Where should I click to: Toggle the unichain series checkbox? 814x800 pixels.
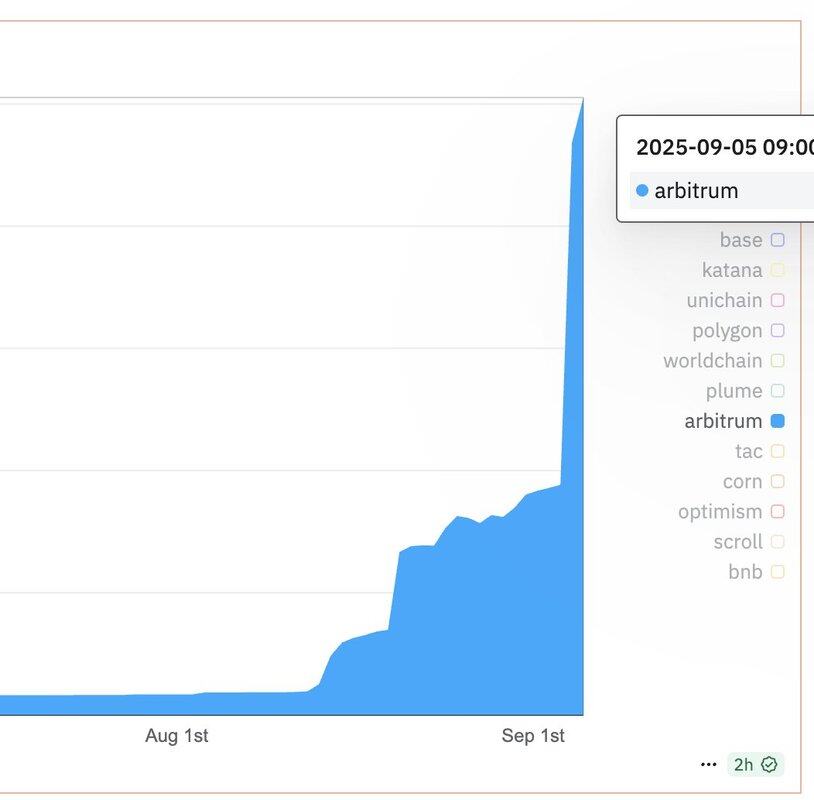click(x=777, y=300)
